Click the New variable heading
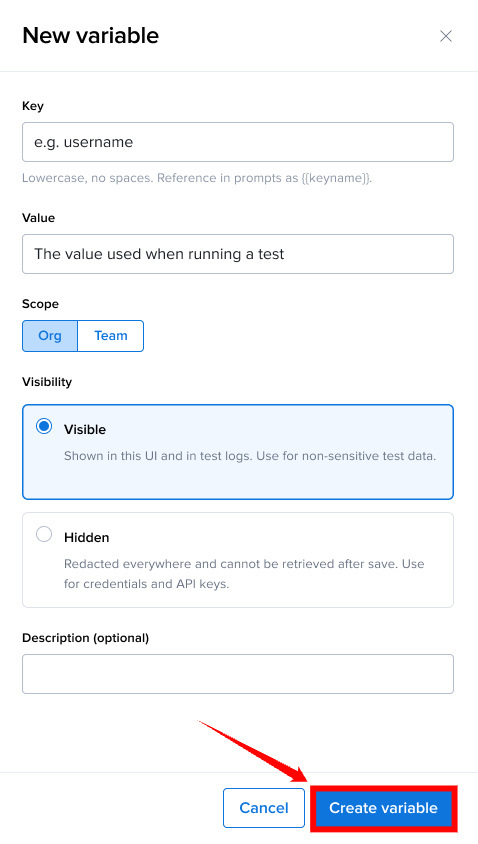The width and height of the screenshot is (478, 844). point(90,36)
